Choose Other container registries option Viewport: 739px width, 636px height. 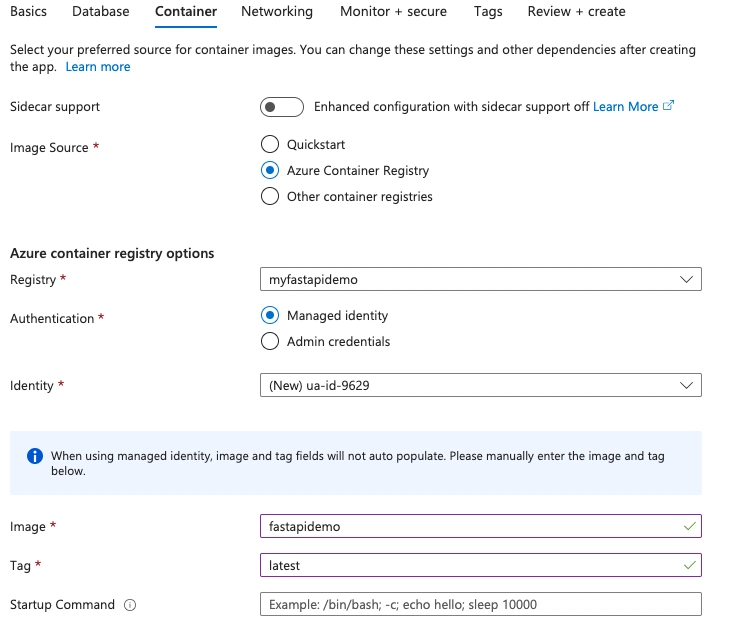click(x=270, y=196)
